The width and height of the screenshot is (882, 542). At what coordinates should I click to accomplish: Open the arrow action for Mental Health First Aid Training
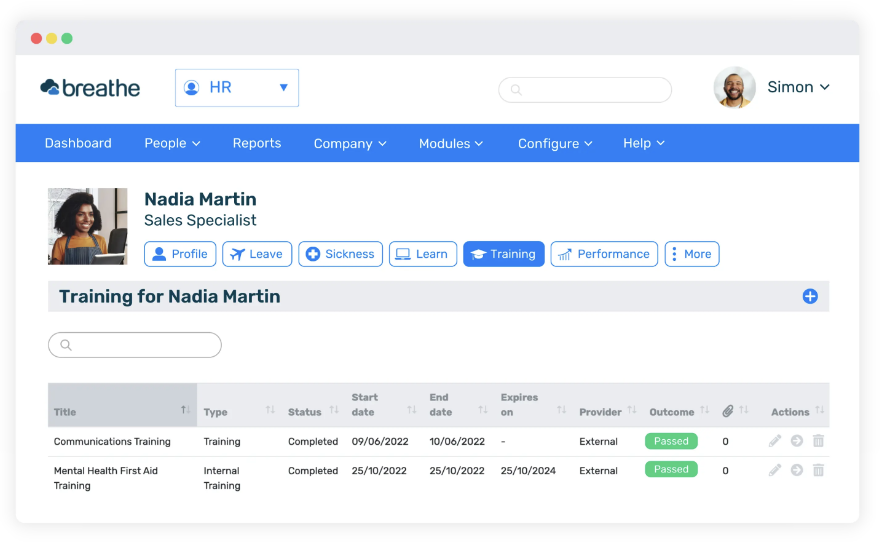click(x=796, y=469)
